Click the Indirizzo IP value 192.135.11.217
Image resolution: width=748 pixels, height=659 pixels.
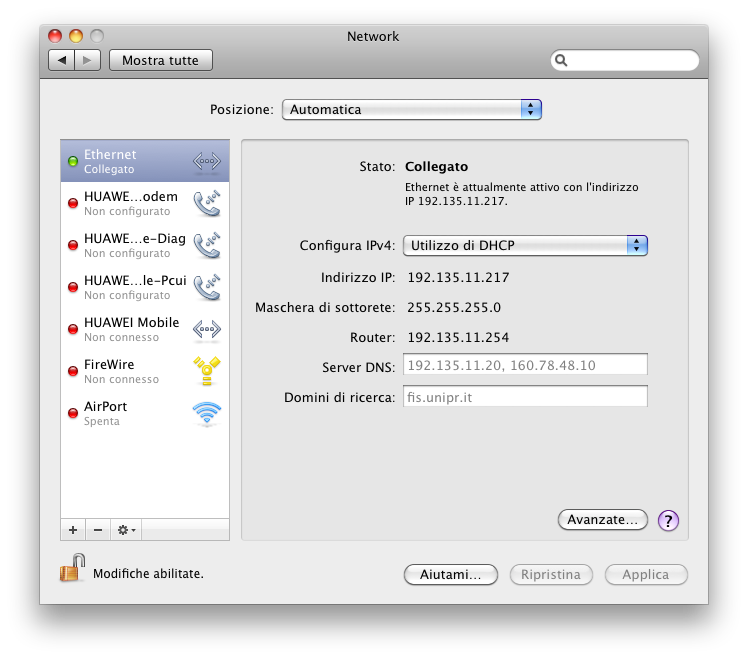click(x=458, y=277)
